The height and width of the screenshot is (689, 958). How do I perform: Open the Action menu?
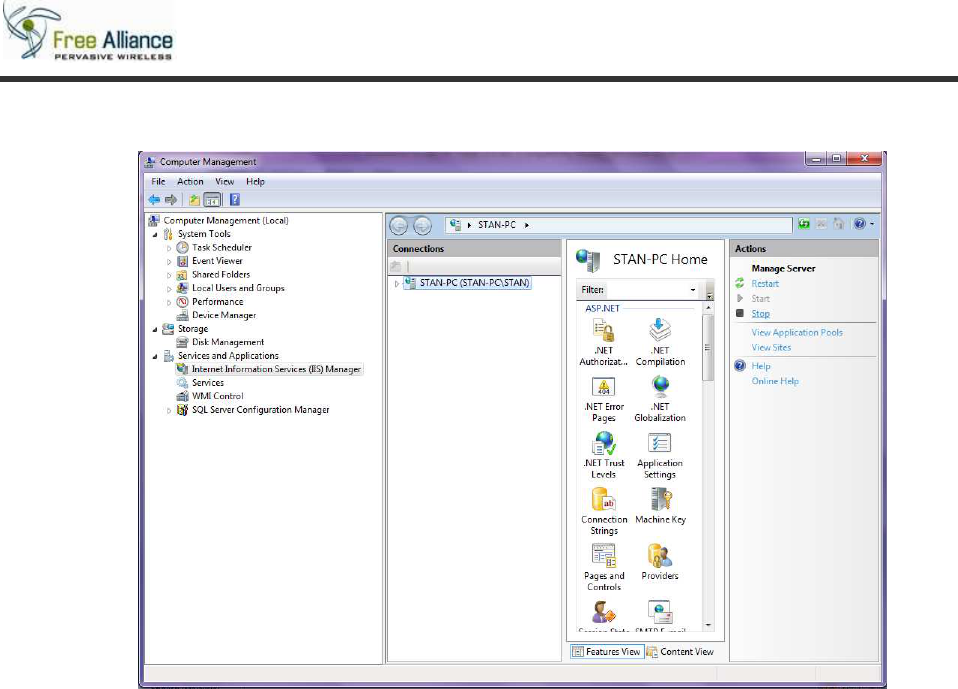(x=190, y=181)
